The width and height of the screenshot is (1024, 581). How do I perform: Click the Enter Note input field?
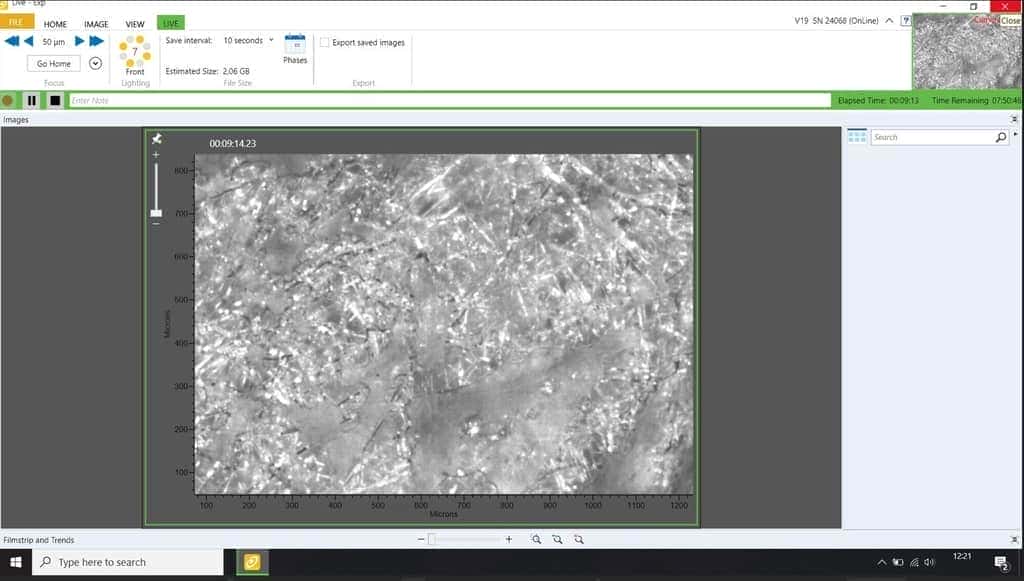[450, 100]
